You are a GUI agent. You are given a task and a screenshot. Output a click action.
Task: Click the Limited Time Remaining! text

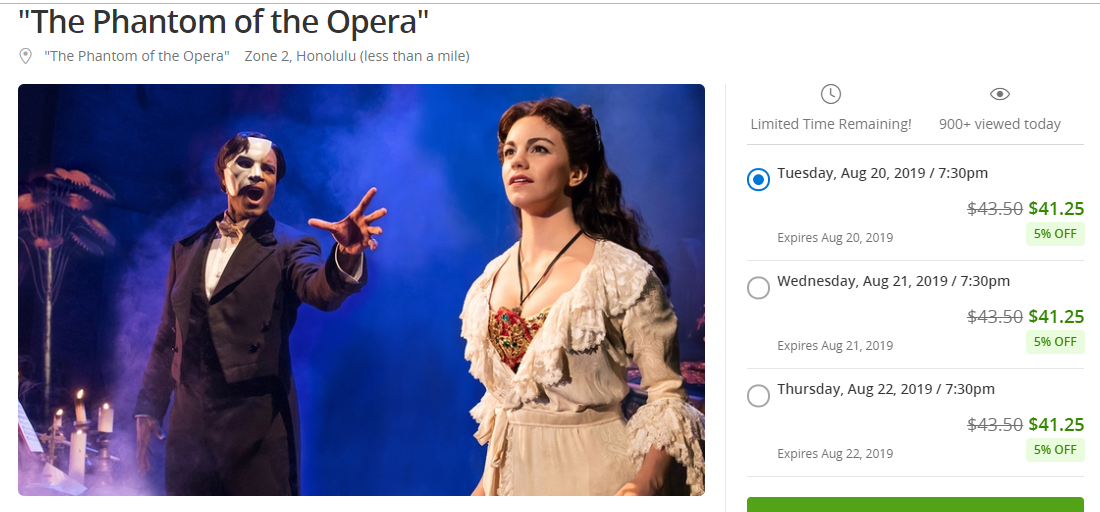point(831,124)
